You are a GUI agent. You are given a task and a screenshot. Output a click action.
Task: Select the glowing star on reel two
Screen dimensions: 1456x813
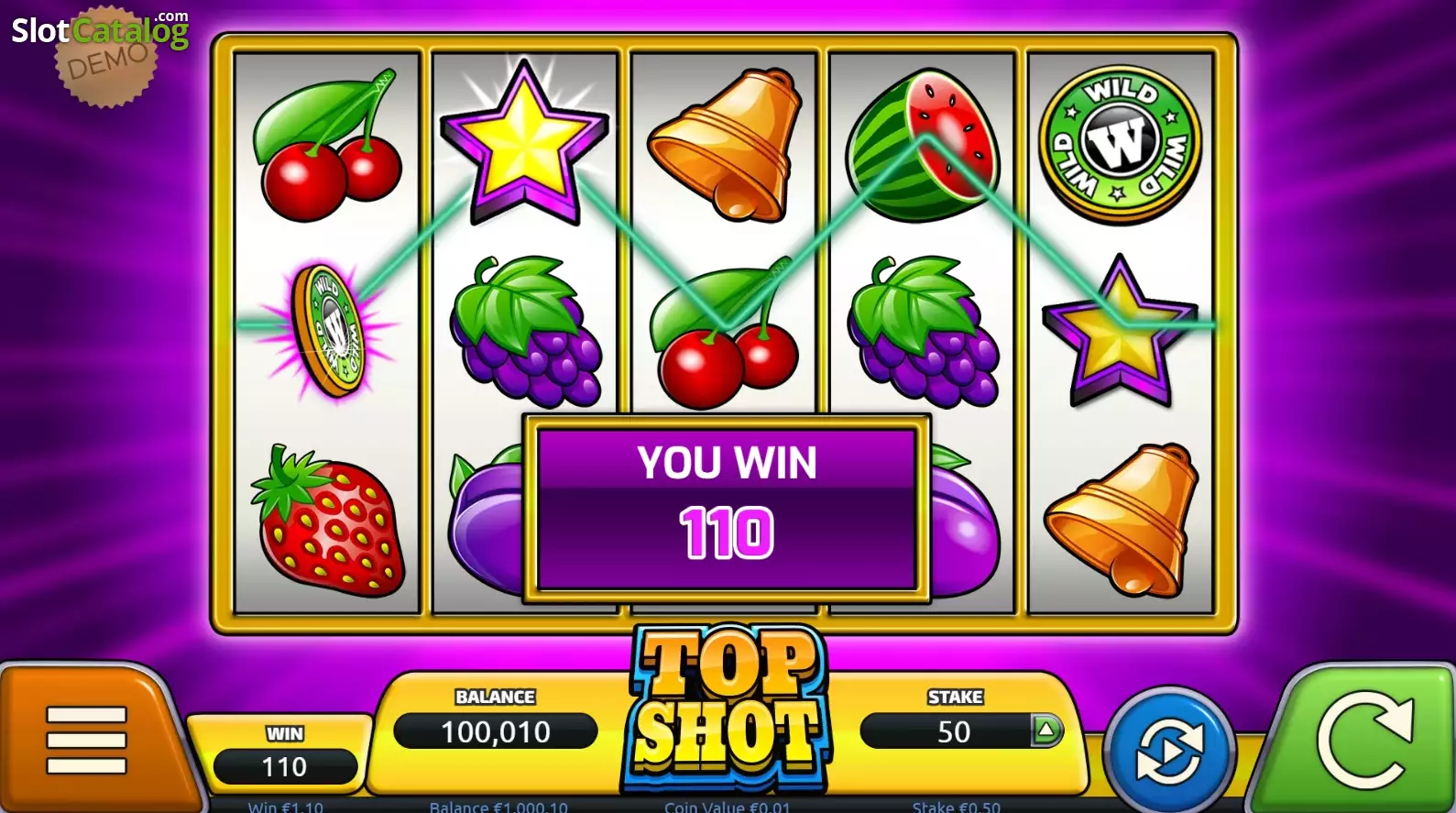(x=523, y=142)
